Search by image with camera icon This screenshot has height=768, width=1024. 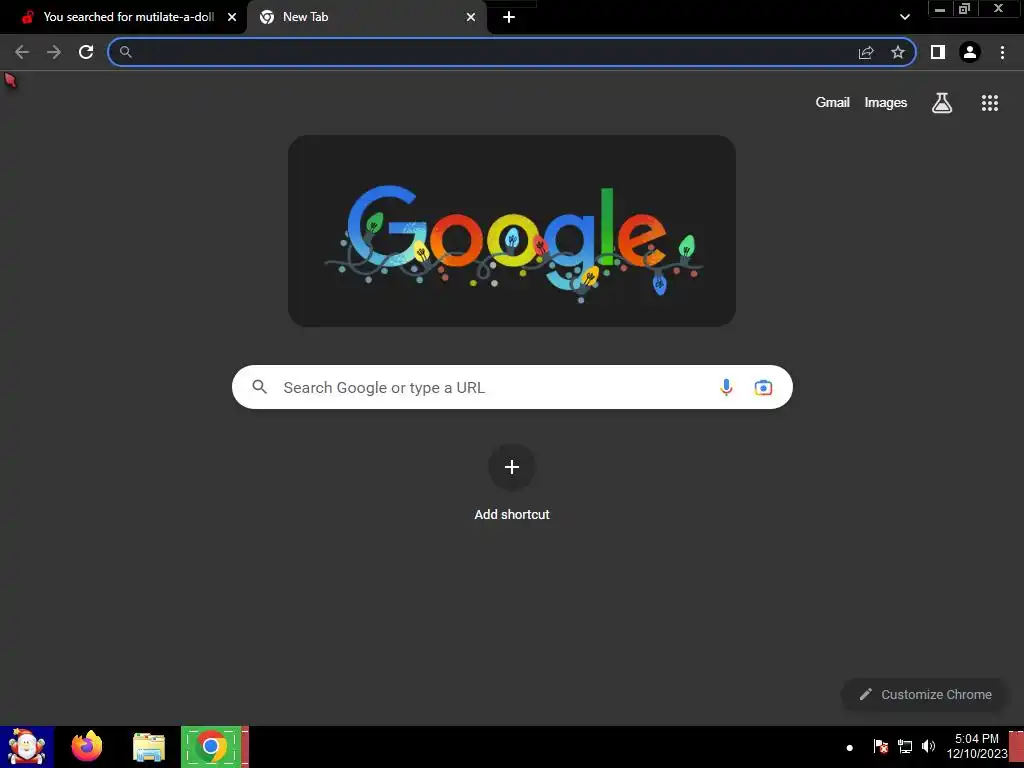click(x=763, y=387)
